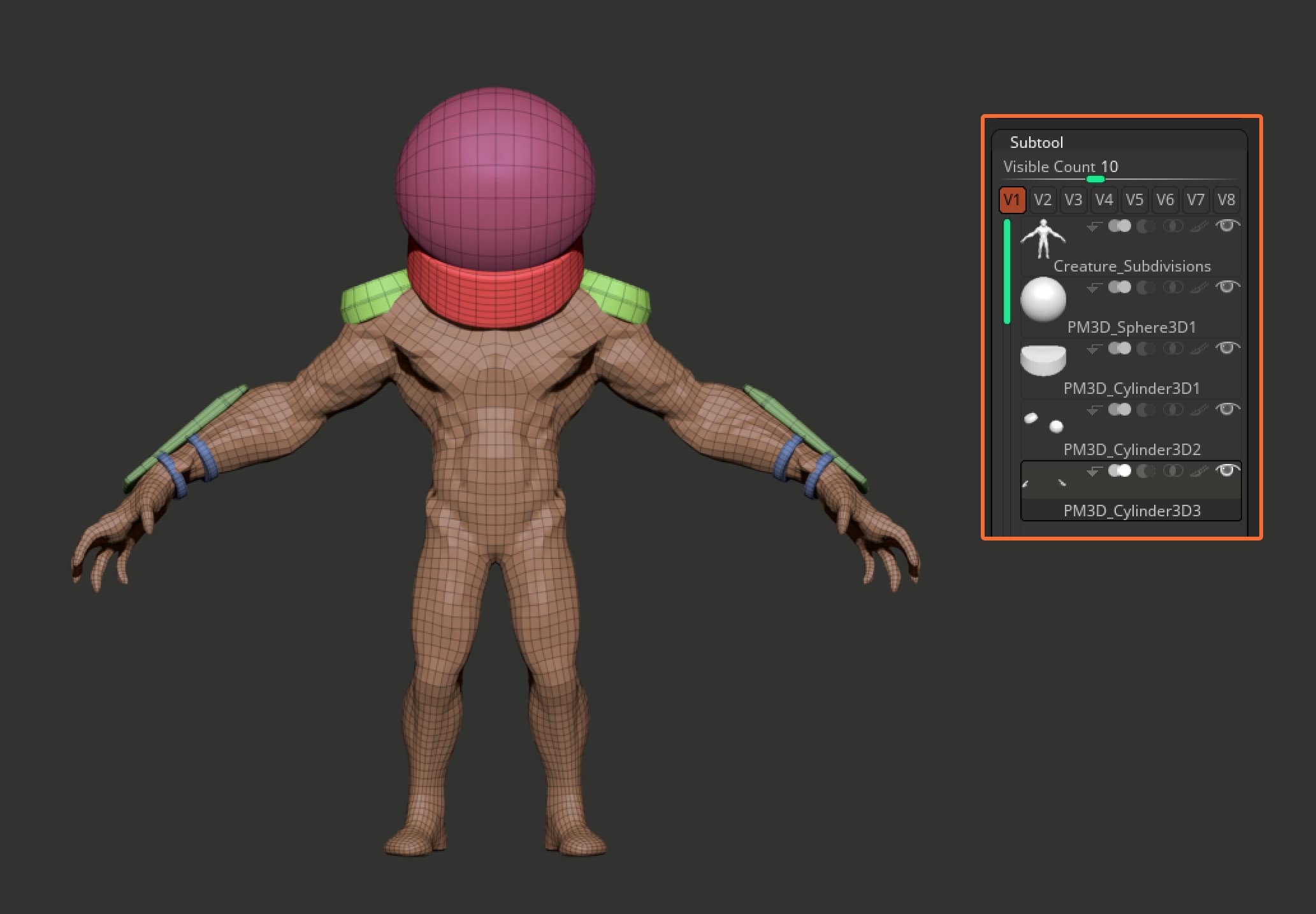This screenshot has width=1316, height=914.
Task: Set union boolean mode on PM3D_Cylinder3D2
Action: tap(1119, 409)
